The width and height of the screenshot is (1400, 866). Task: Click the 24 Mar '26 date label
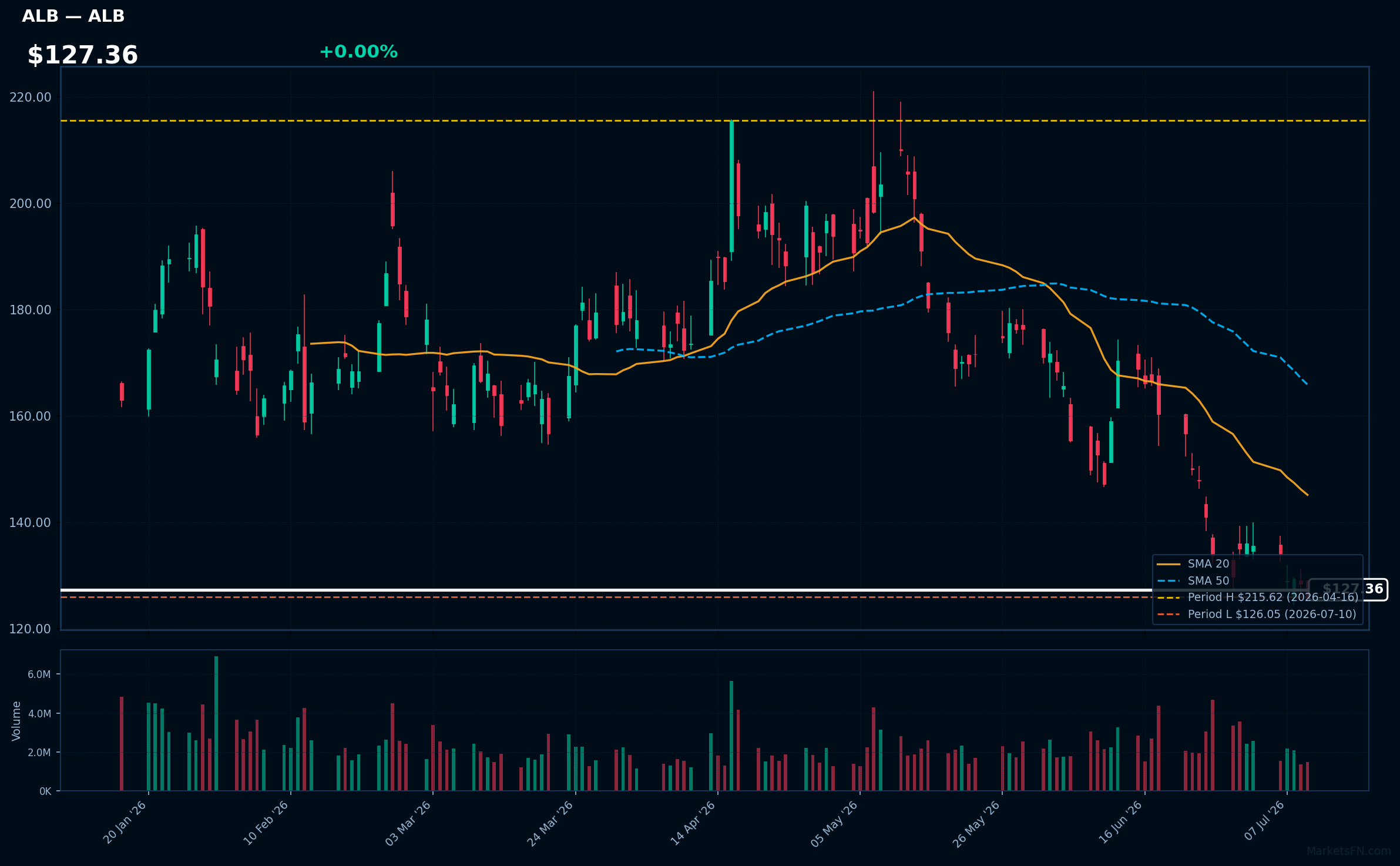coord(550,823)
